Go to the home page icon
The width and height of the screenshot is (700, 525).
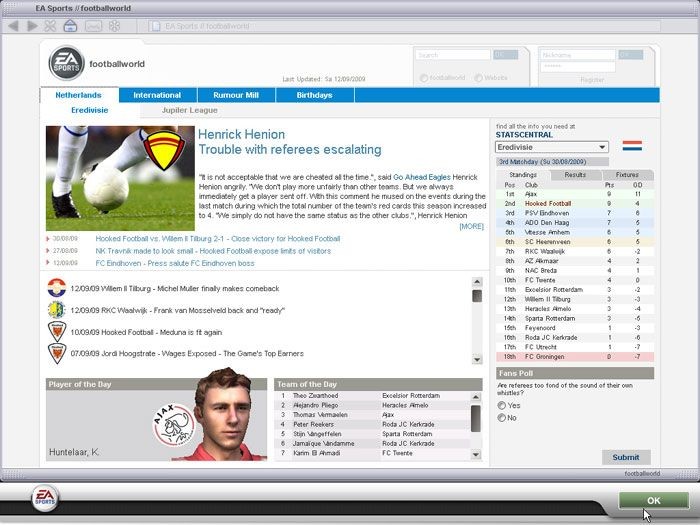click(x=70, y=26)
